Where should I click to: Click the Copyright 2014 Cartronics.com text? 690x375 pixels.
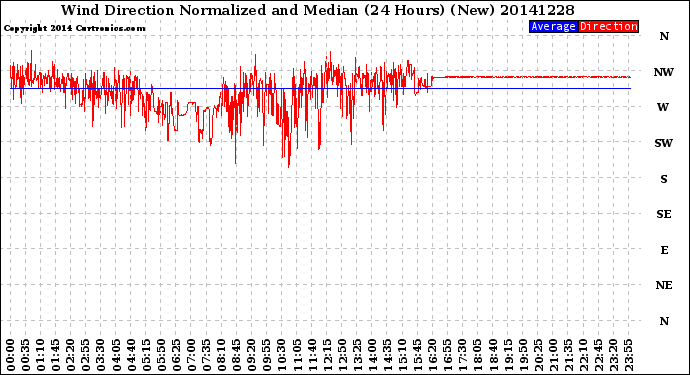coord(74,28)
